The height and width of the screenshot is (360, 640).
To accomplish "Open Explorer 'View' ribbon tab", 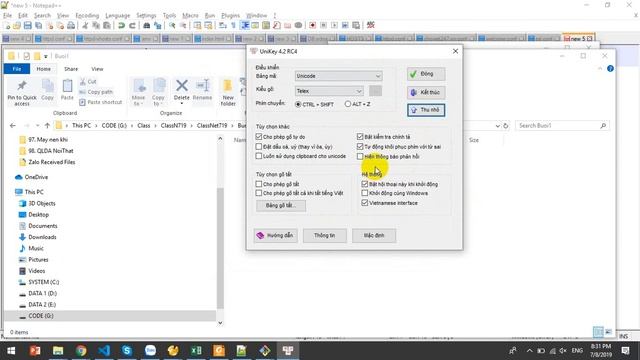I will coord(97,69).
